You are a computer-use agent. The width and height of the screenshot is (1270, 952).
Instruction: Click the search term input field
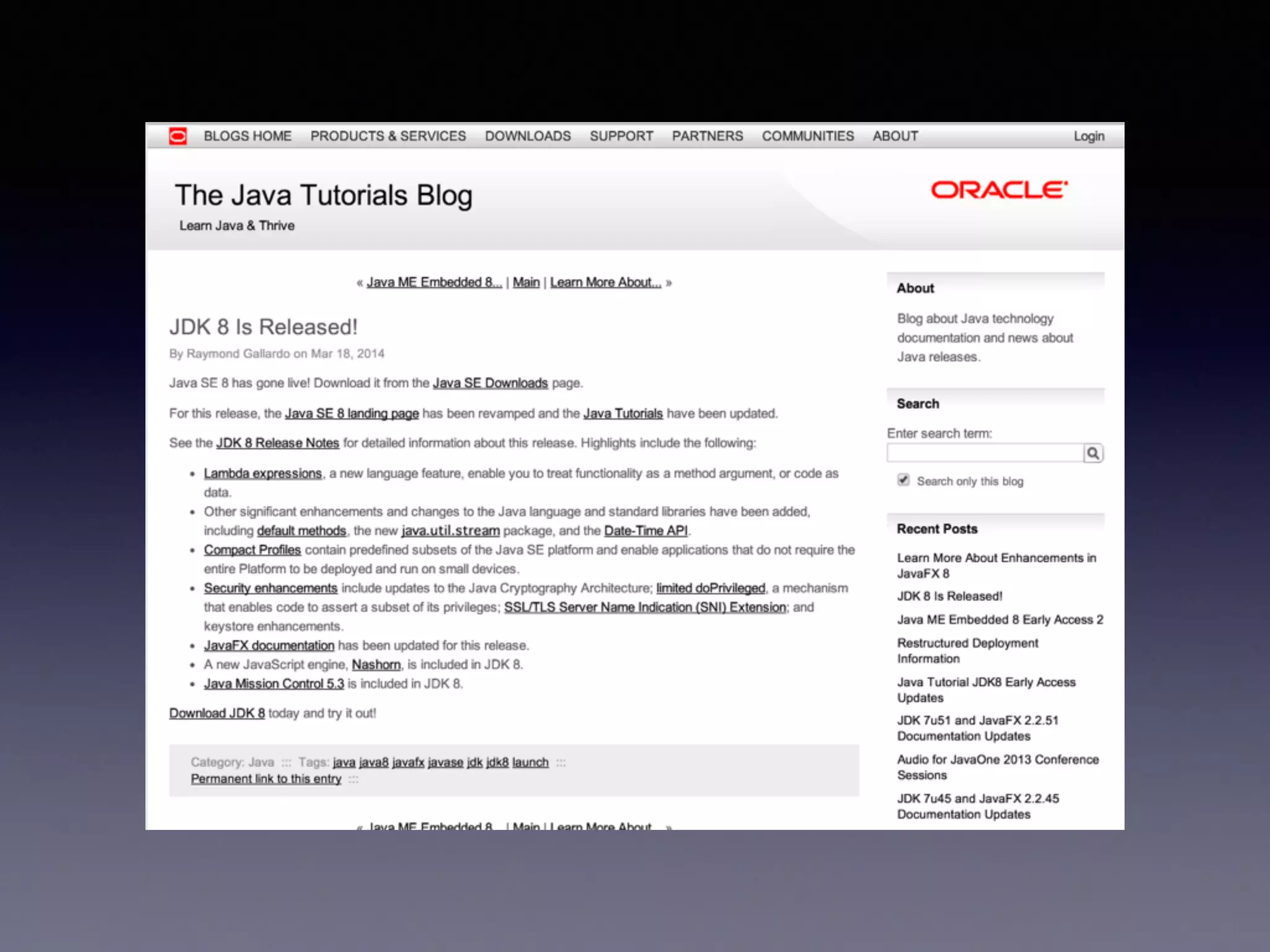[x=985, y=454]
